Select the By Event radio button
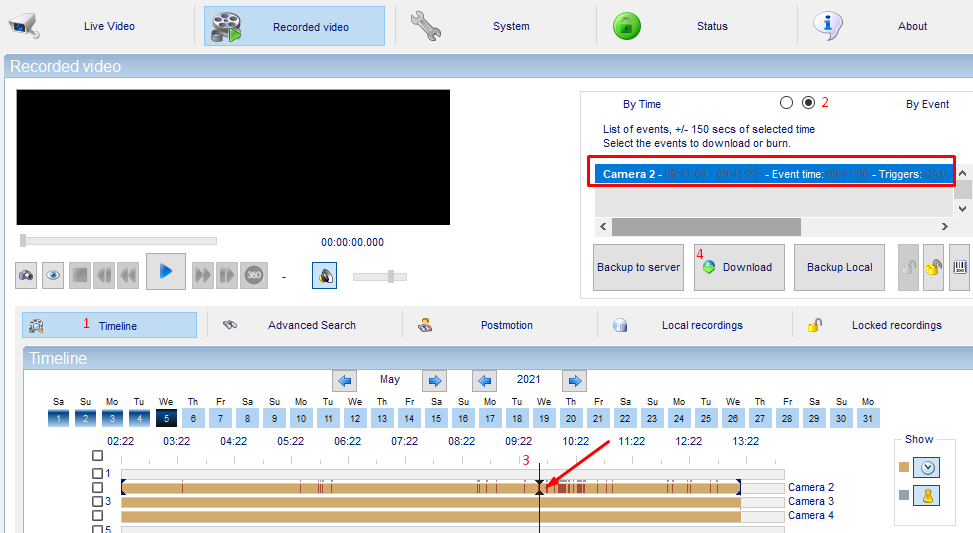Viewport: 973px width, 533px height. pyautogui.click(x=808, y=102)
